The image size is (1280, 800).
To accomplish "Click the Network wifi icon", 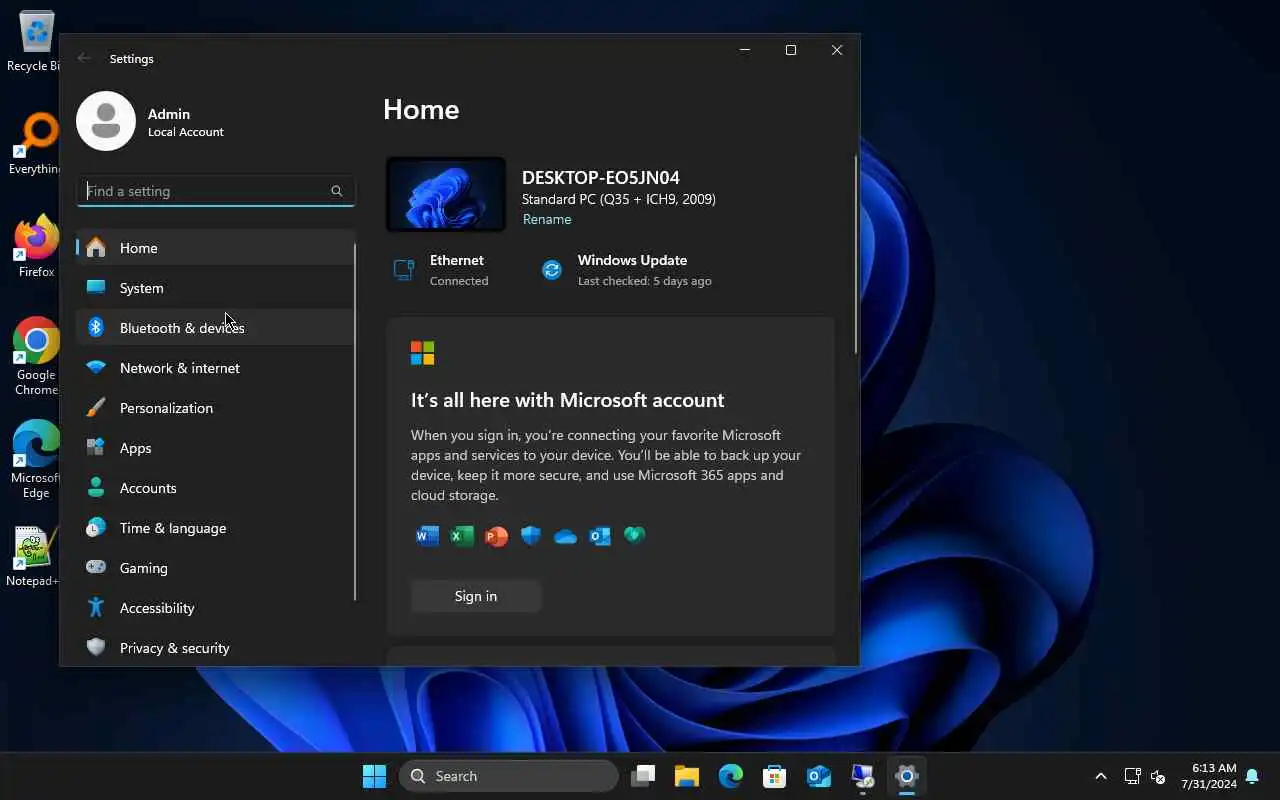I will 96,368.
